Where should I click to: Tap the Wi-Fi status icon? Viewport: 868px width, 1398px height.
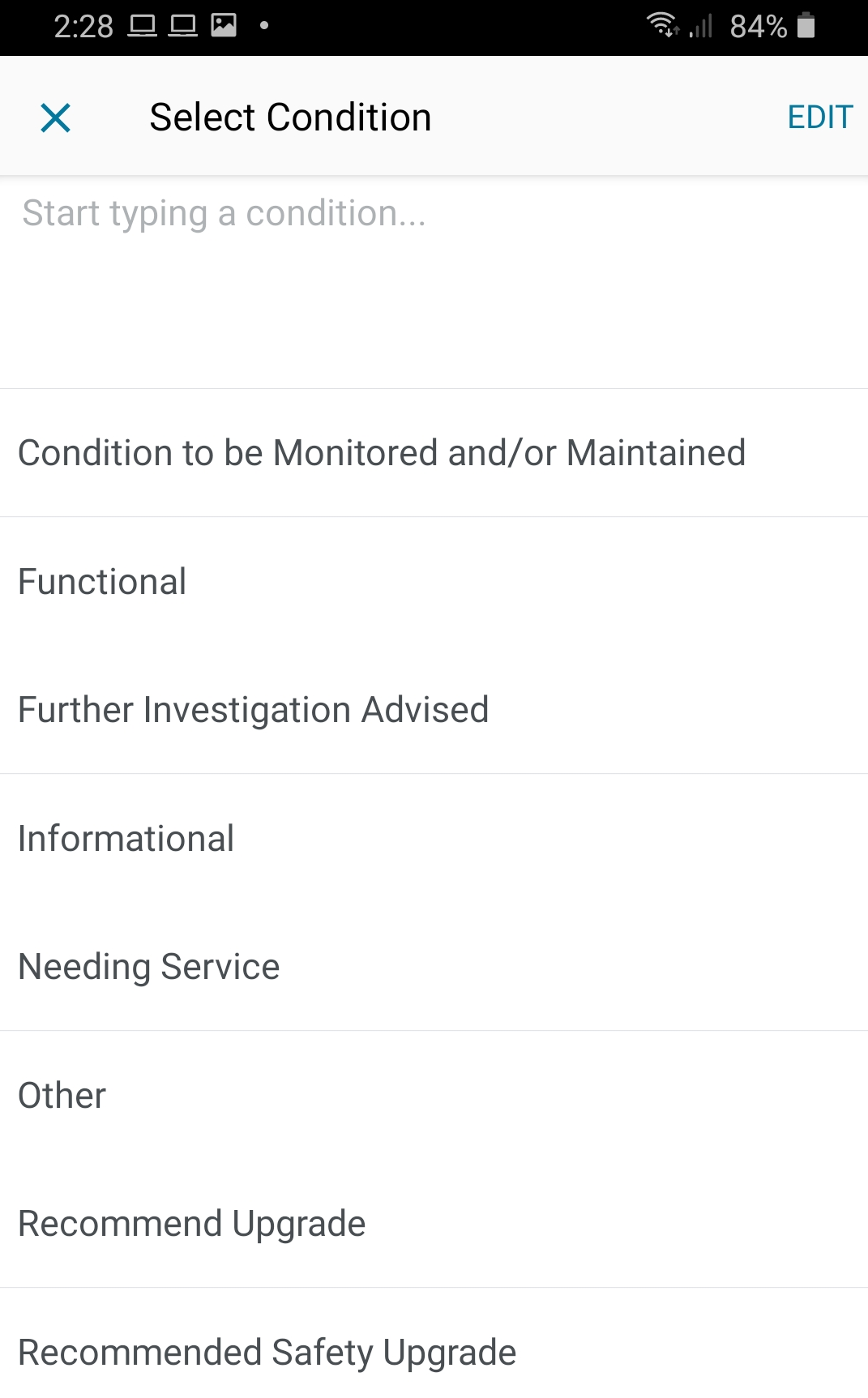[x=662, y=25]
